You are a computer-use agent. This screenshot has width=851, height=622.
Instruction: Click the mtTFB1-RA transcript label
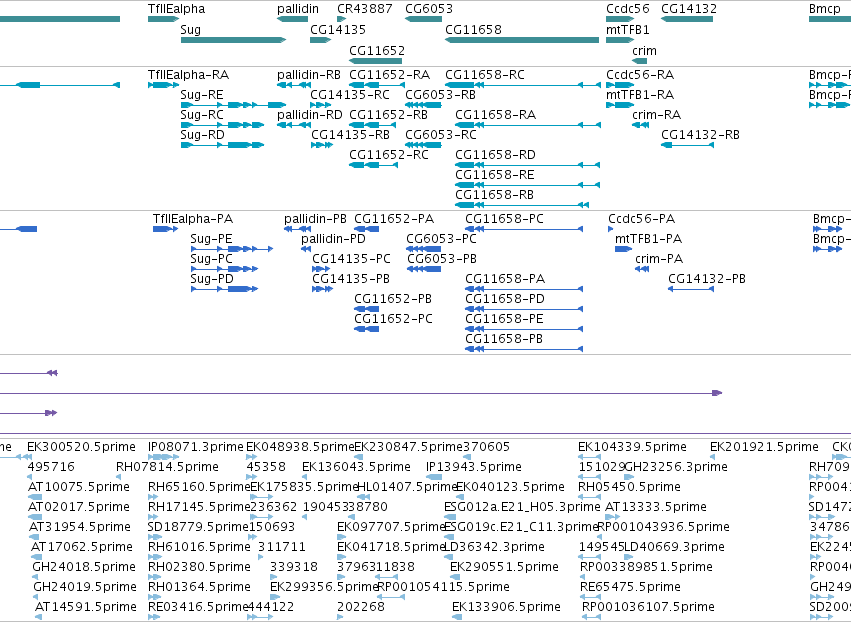point(640,94)
